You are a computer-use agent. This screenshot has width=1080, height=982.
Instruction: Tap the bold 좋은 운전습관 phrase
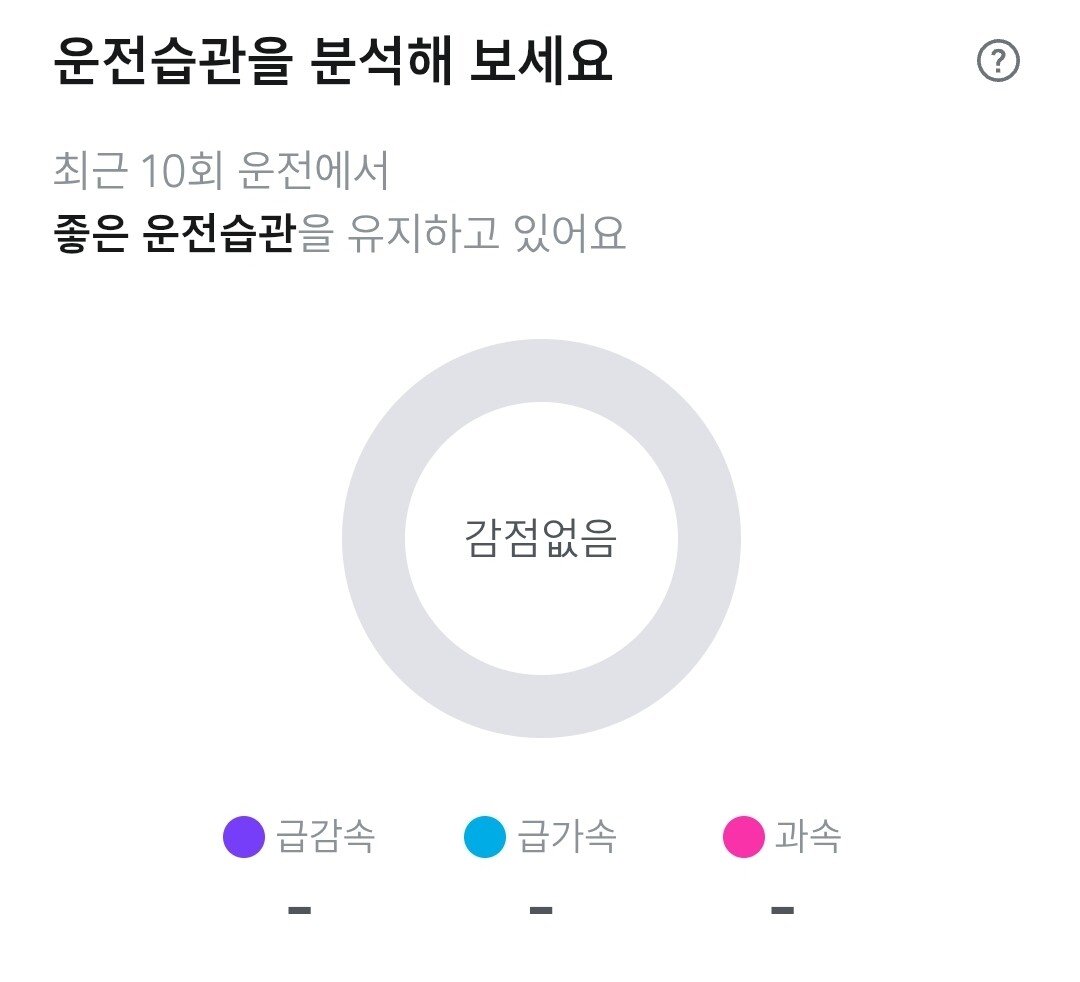click(x=174, y=234)
